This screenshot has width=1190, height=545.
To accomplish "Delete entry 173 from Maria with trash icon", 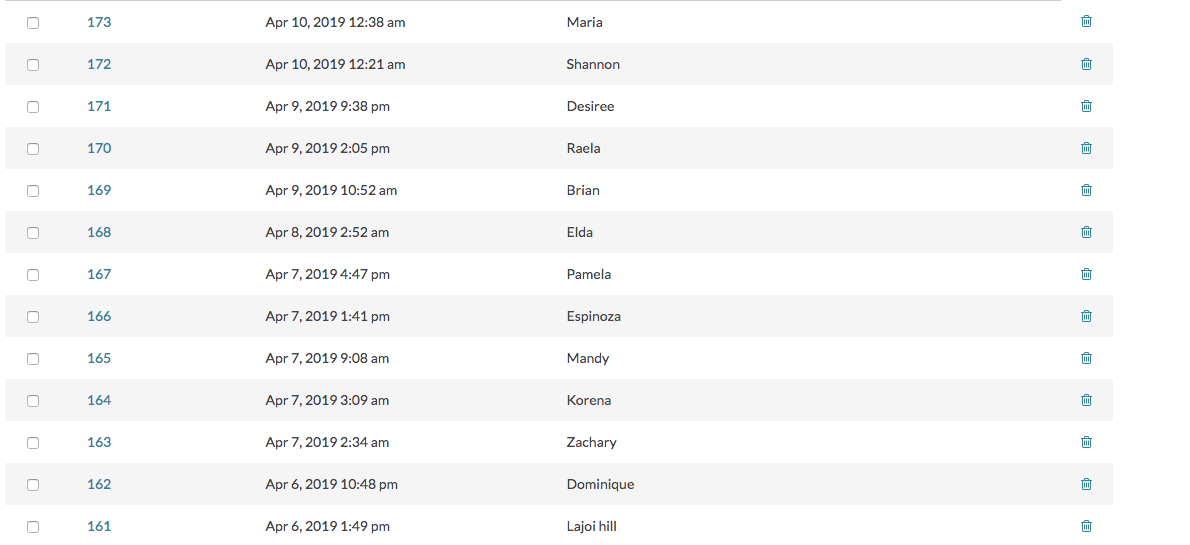I will 1086,21.
